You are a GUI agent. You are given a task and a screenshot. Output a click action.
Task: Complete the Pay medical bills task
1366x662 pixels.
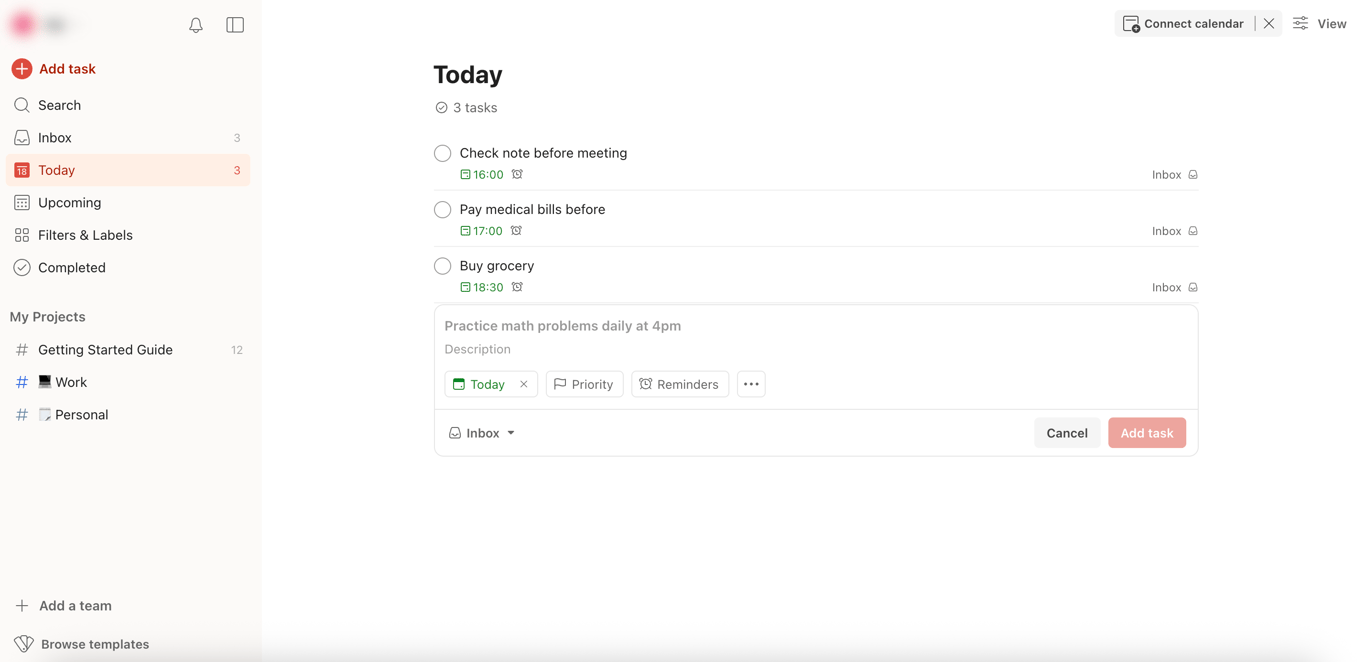click(443, 210)
